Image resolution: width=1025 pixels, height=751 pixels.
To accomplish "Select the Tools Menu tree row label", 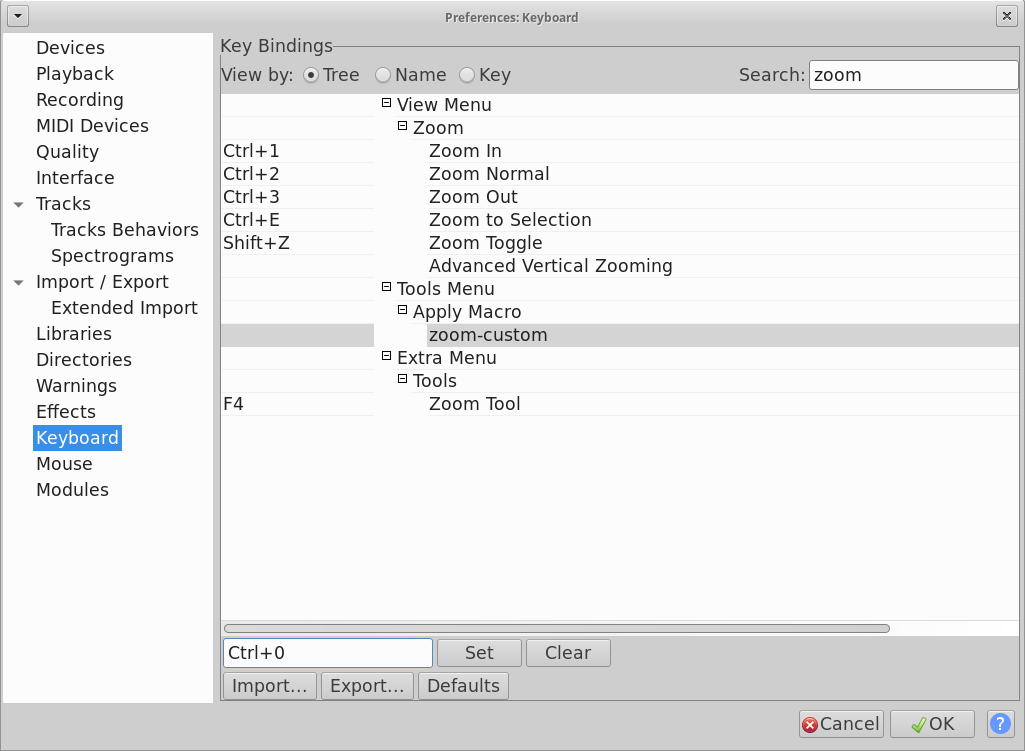I will 446,289.
